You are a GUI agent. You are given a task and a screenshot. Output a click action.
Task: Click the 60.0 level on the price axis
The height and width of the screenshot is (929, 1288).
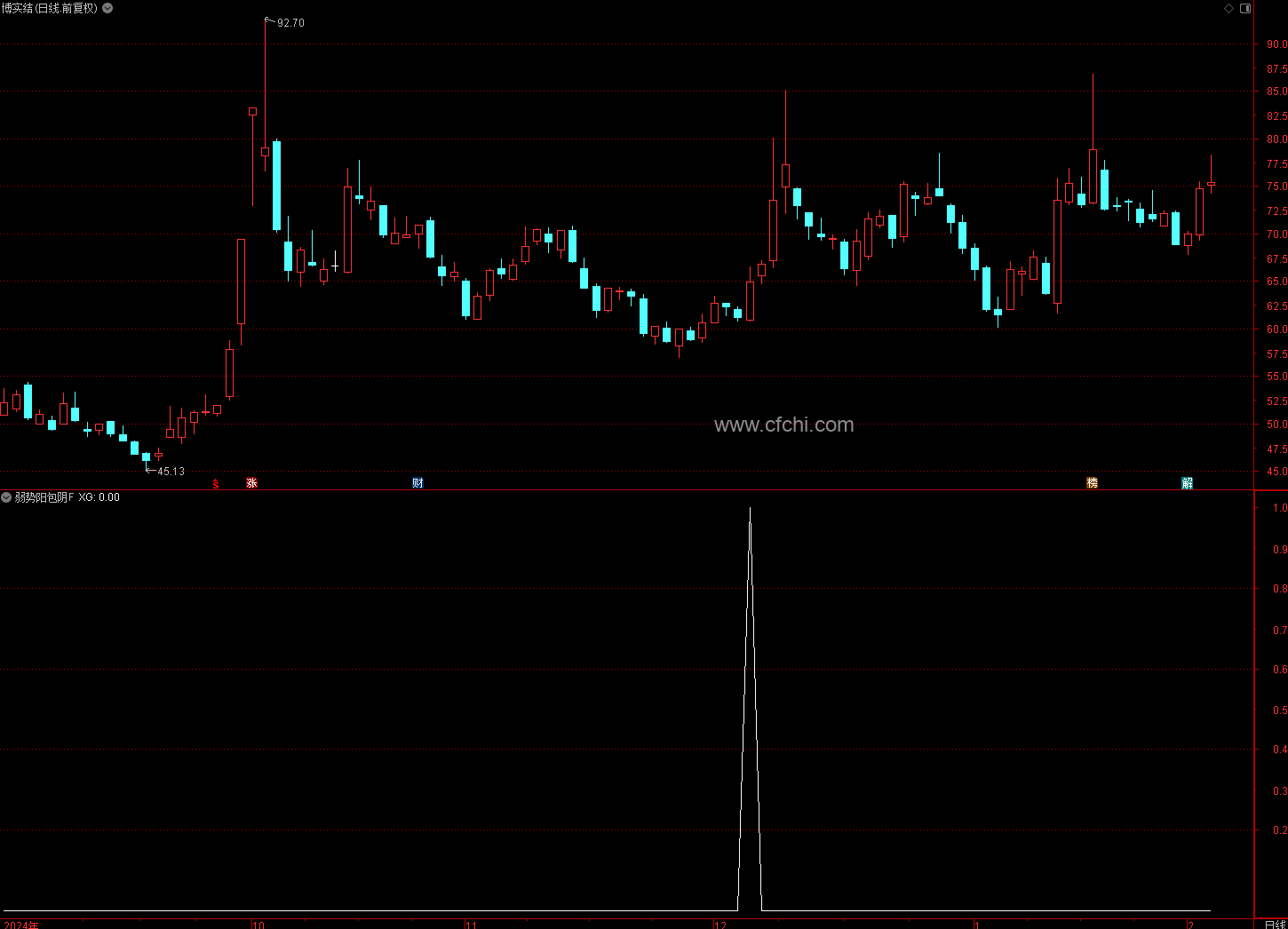[x=1276, y=330]
